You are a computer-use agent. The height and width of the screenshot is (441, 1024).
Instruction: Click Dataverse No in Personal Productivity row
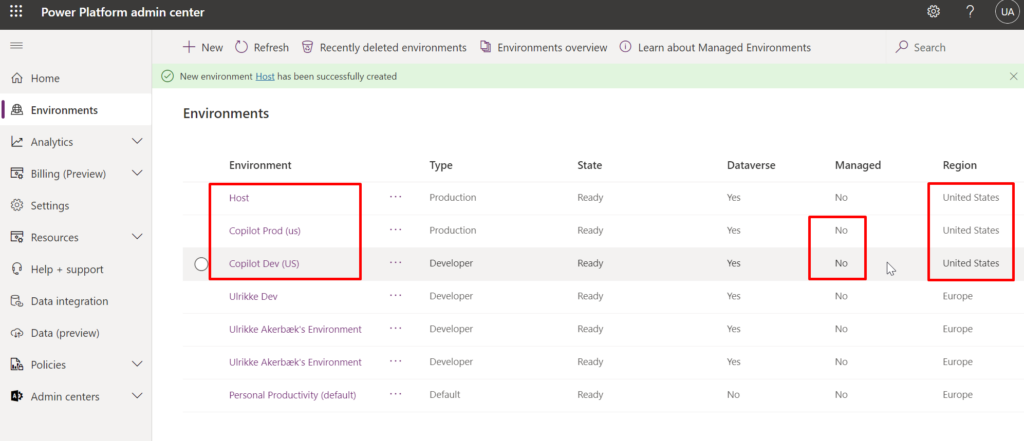[x=733, y=395]
